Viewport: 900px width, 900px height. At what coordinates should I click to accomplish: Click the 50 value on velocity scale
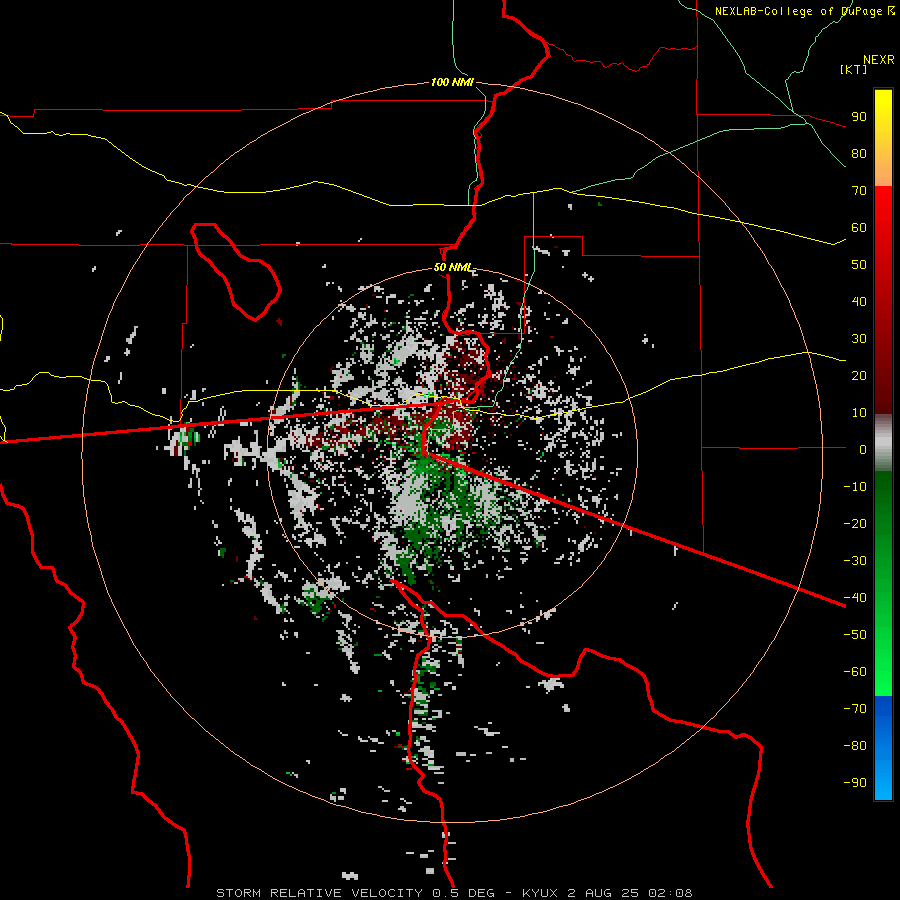(x=859, y=265)
